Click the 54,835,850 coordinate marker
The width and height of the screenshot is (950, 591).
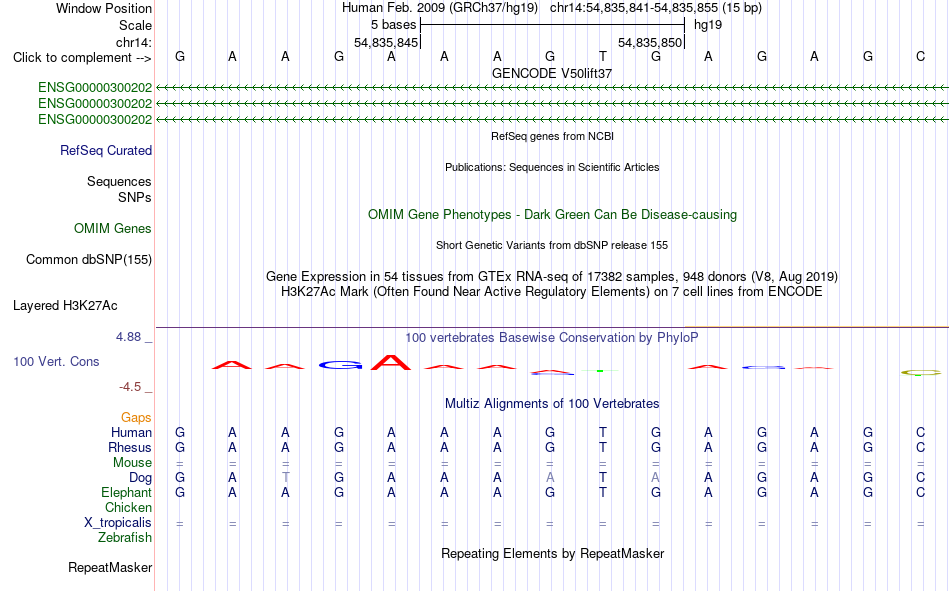(650, 42)
